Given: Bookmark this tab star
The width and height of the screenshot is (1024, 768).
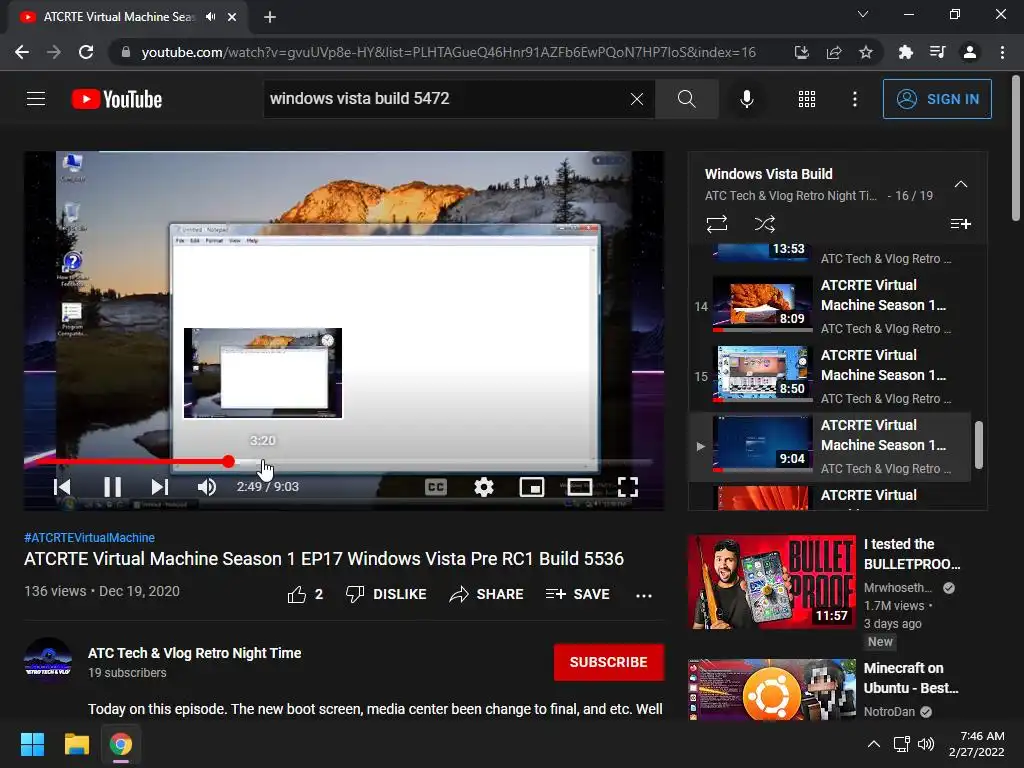Looking at the screenshot, I should 865,52.
